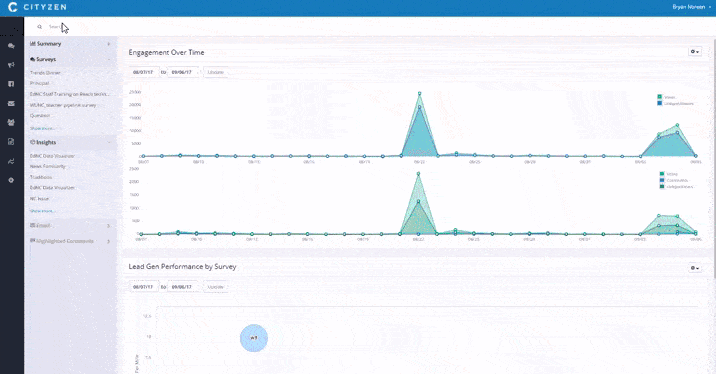Open the WUNC_teacher pipeline survey
The width and height of the screenshot is (716, 374).
point(63,105)
